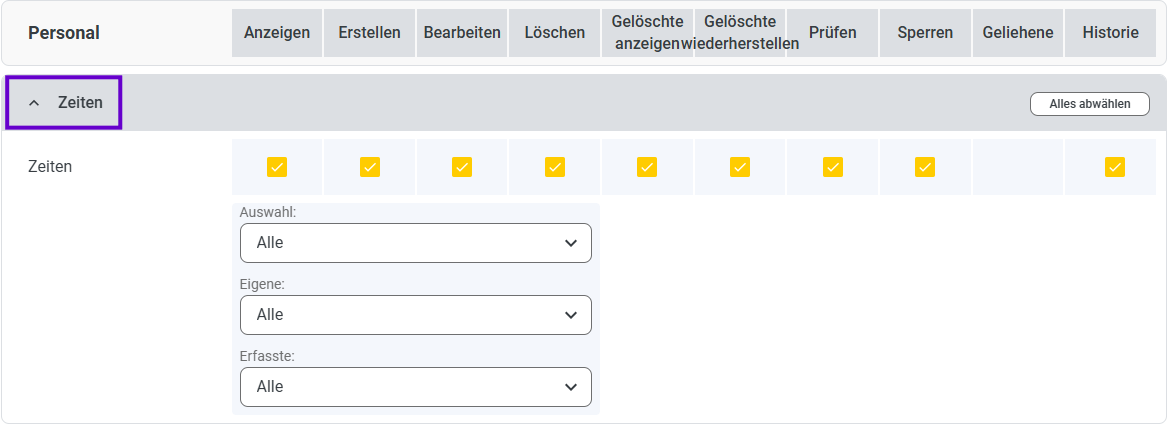The height and width of the screenshot is (426, 1168).
Task: Select the Geliehene column header
Action: pyautogui.click(x=1018, y=33)
